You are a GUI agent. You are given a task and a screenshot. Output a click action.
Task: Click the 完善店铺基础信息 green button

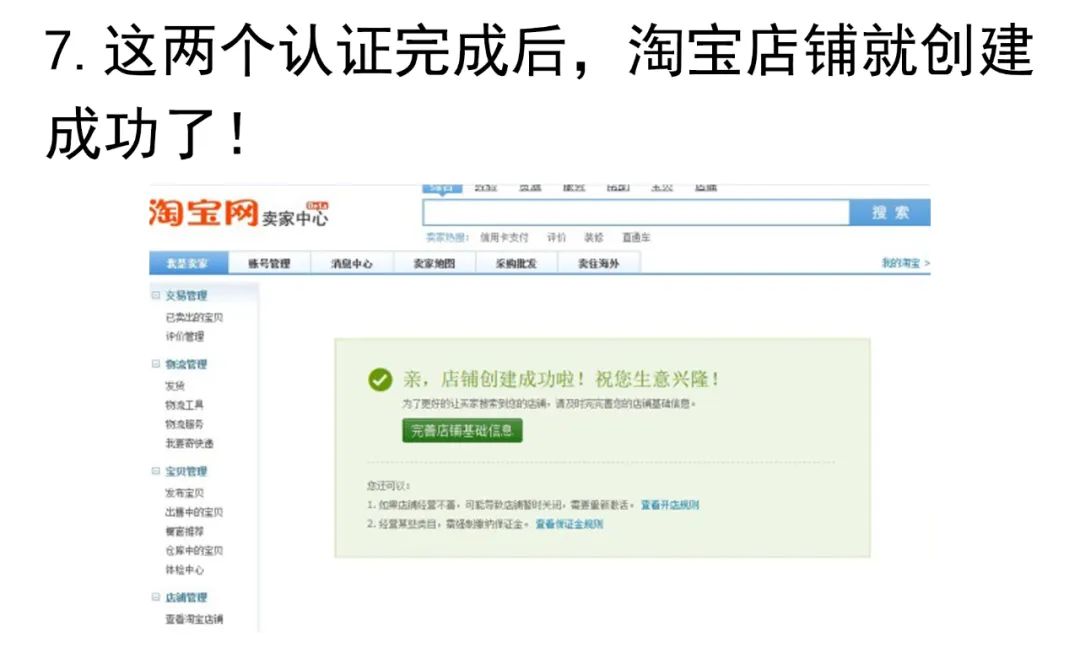[465, 431]
